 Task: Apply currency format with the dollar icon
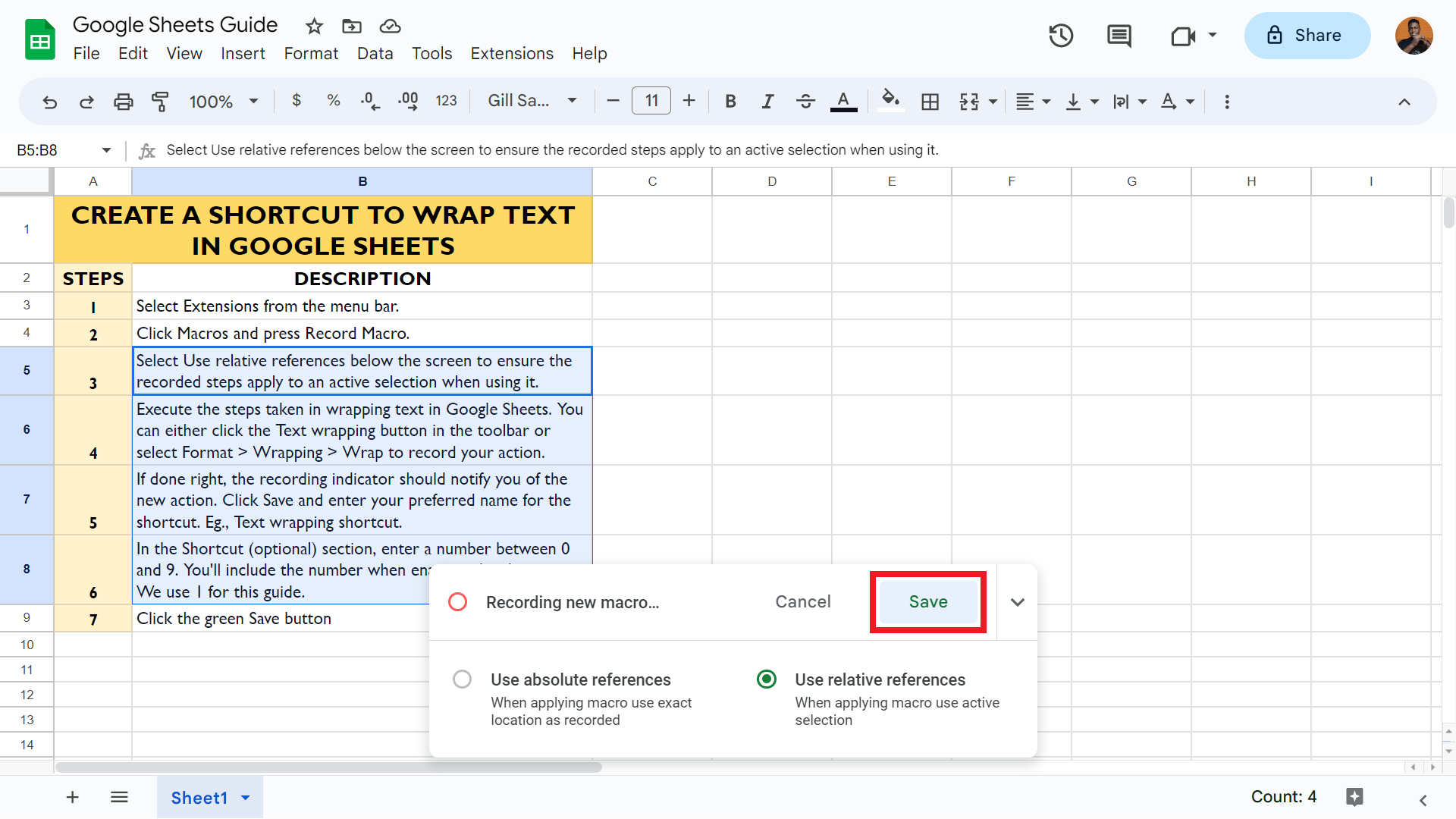pyautogui.click(x=297, y=101)
